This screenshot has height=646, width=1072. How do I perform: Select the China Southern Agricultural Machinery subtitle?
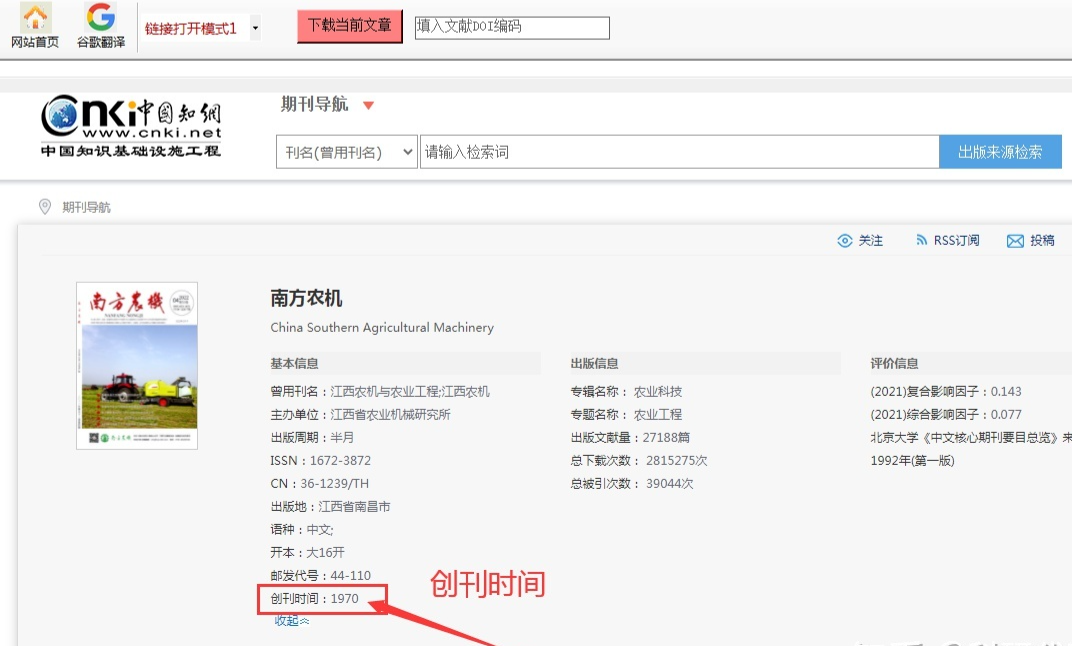coord(381,327)
